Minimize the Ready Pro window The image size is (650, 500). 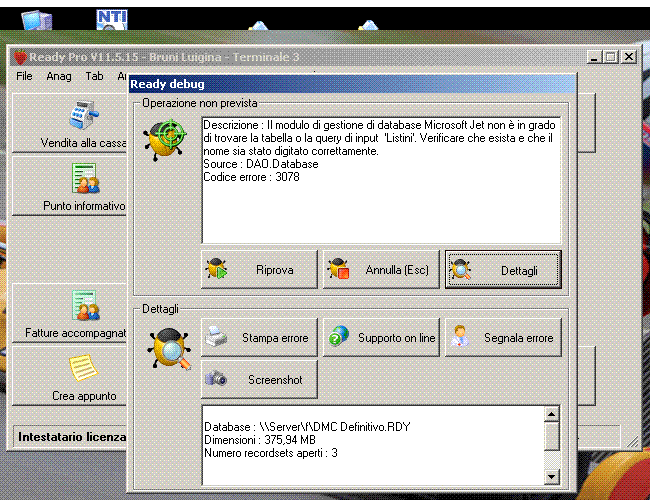594,57
